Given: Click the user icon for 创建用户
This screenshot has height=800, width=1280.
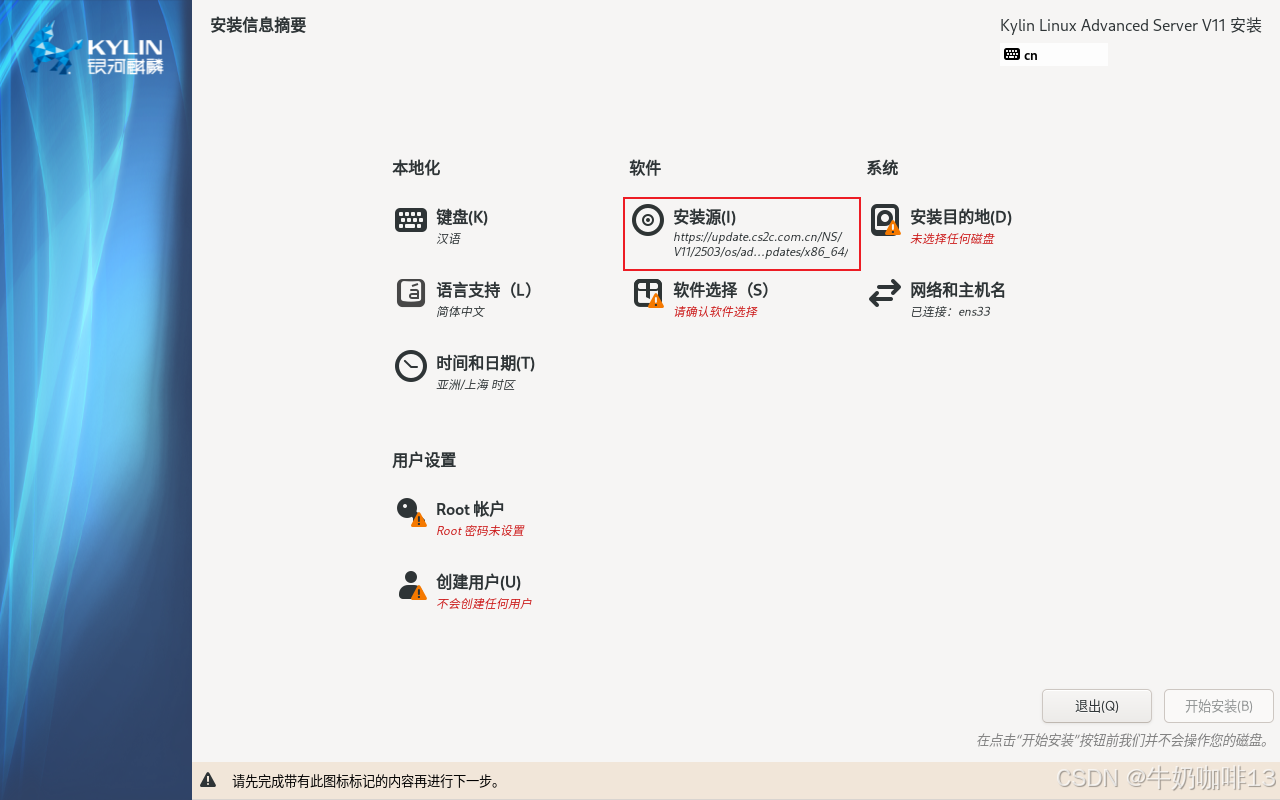Looking at the screenshot, I should 411,585.
